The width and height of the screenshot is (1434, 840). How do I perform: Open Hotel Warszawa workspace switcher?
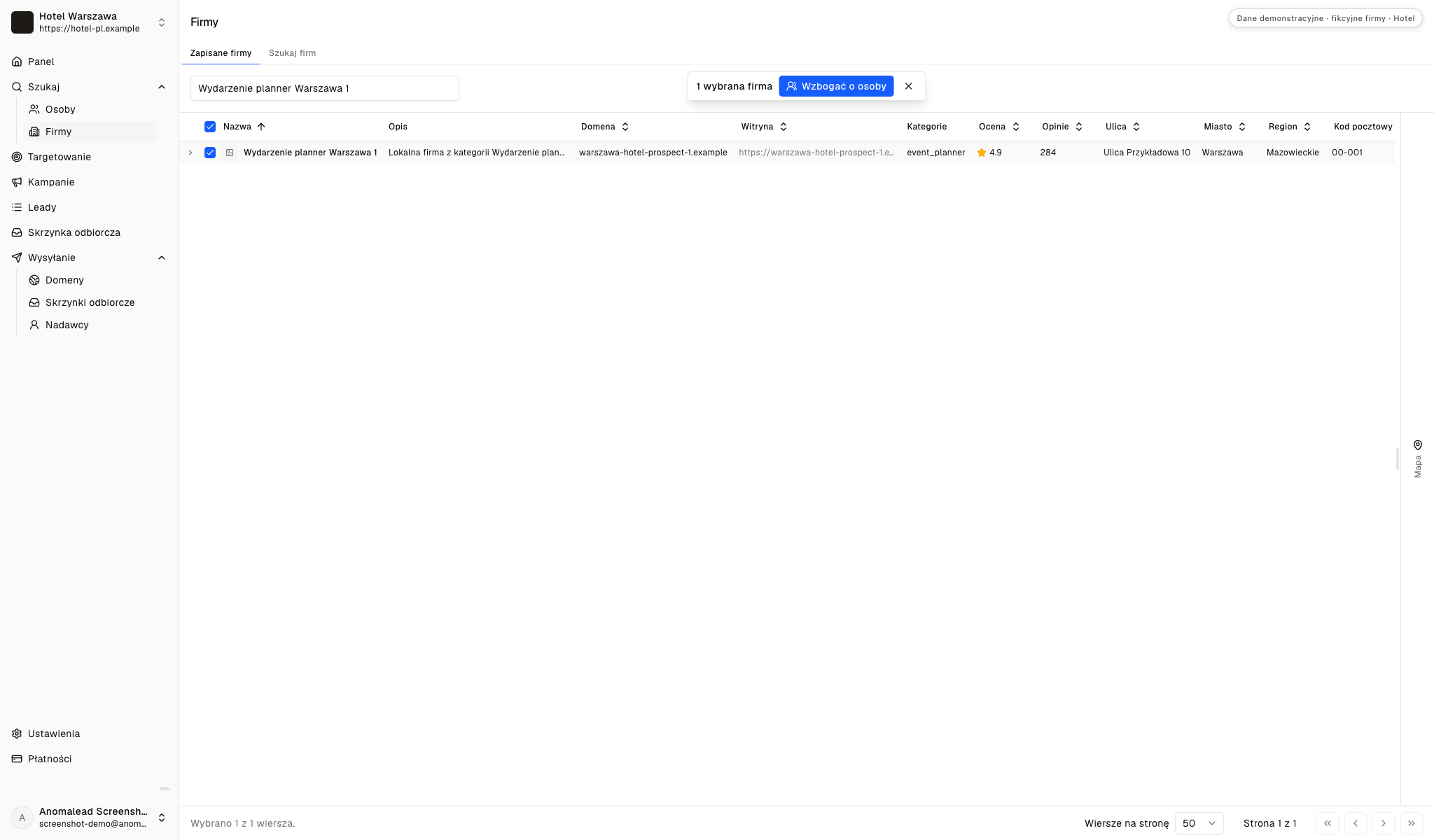coord(90,22)
